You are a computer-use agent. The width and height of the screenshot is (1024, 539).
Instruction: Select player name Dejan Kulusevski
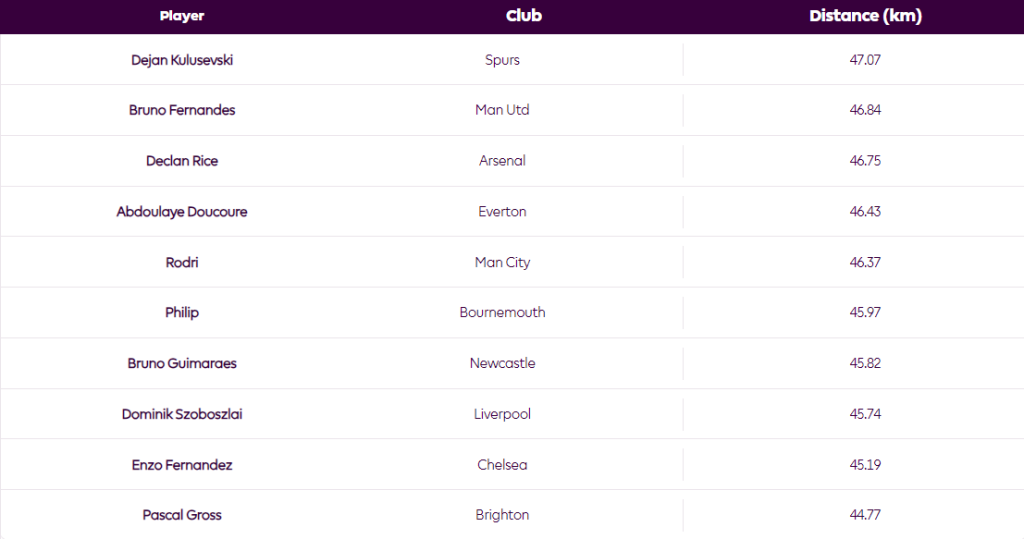182,60
